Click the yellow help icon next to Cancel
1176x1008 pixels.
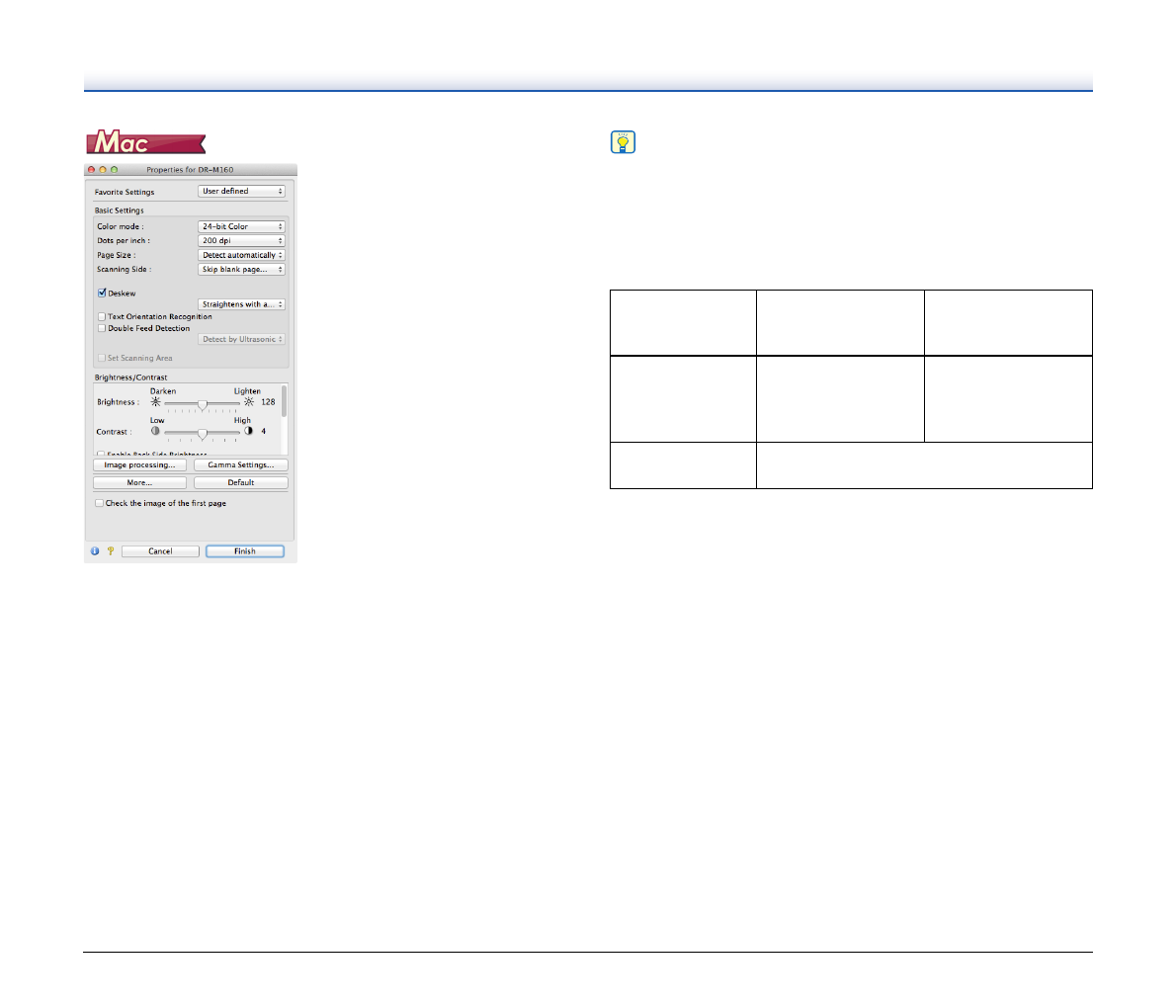110,551
